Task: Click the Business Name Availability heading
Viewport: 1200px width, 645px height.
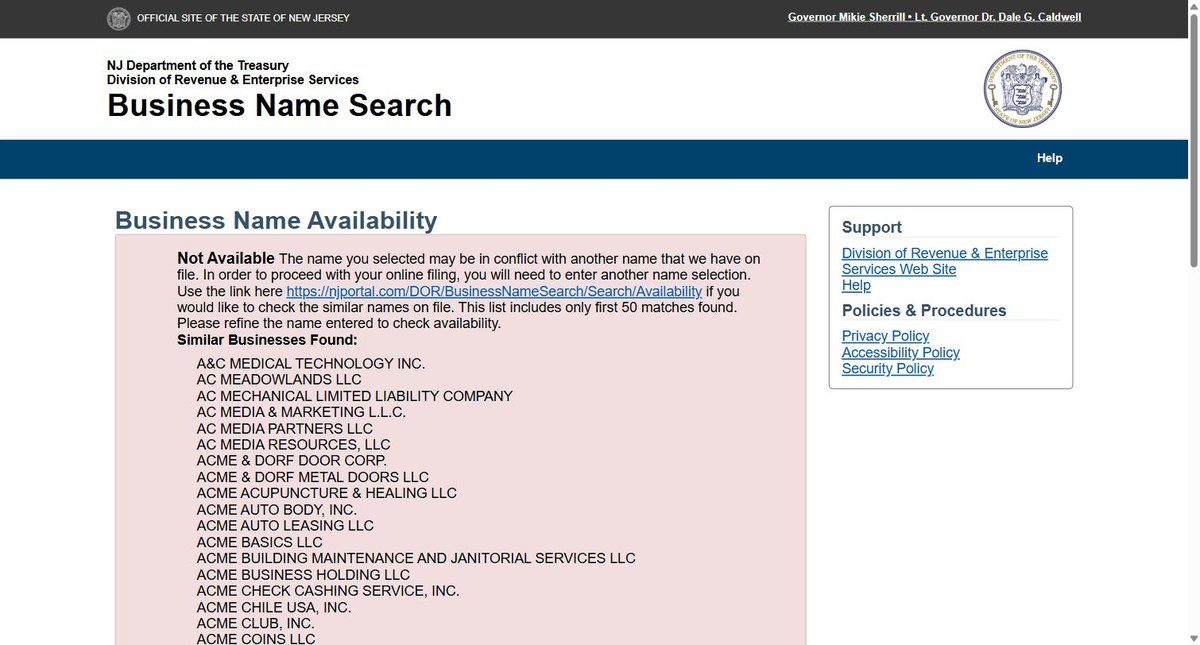Action: point(276,220)
